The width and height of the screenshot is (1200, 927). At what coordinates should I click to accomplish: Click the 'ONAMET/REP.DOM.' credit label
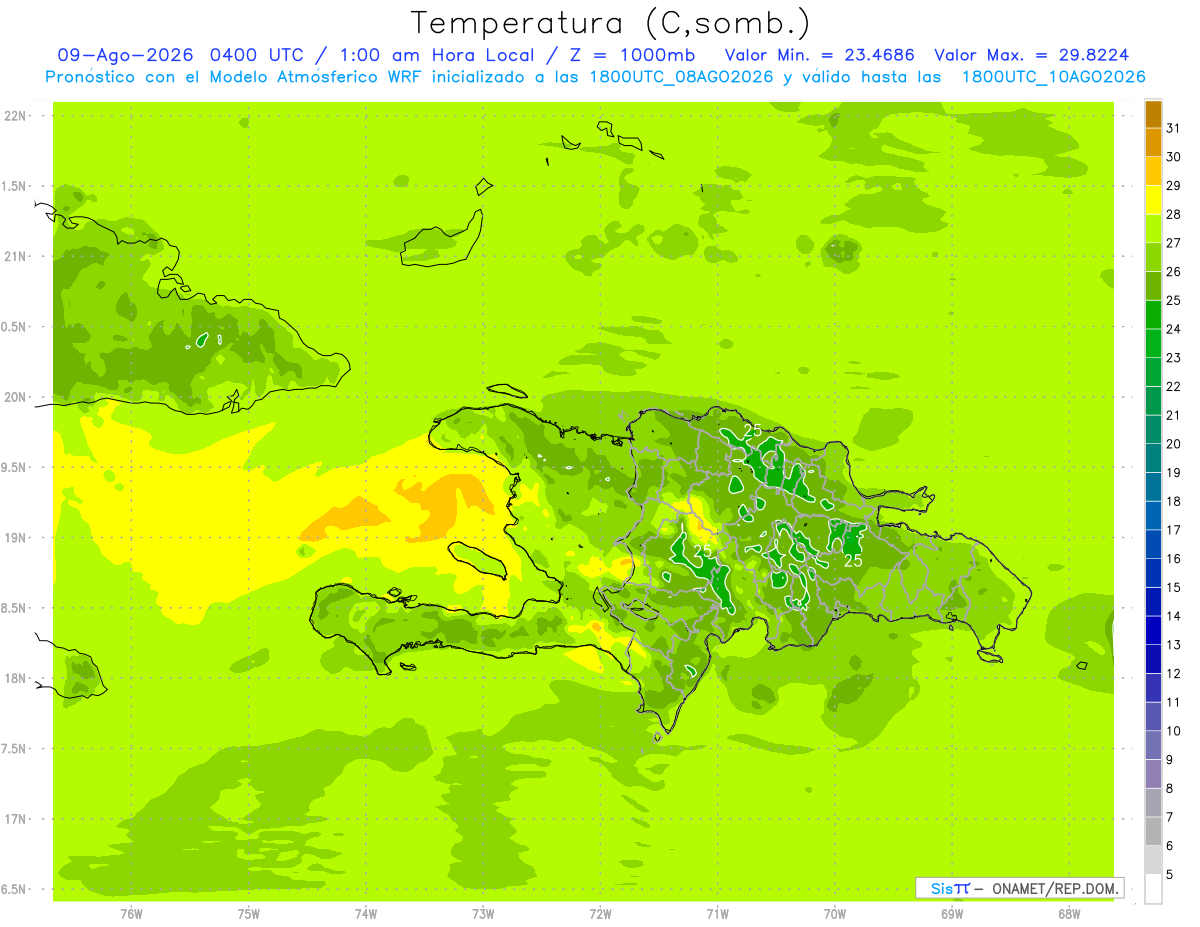click(1055, 888)
